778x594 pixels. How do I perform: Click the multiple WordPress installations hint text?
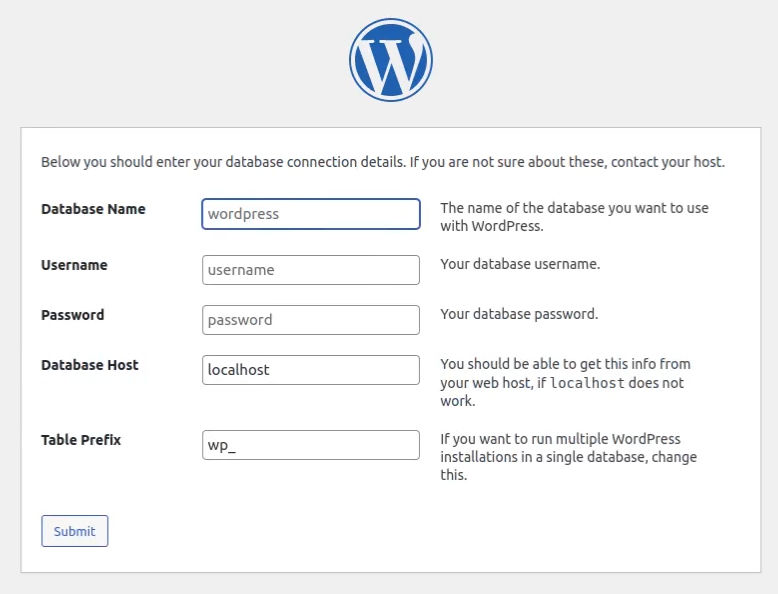pyautogui.click(x=569, y=457)
